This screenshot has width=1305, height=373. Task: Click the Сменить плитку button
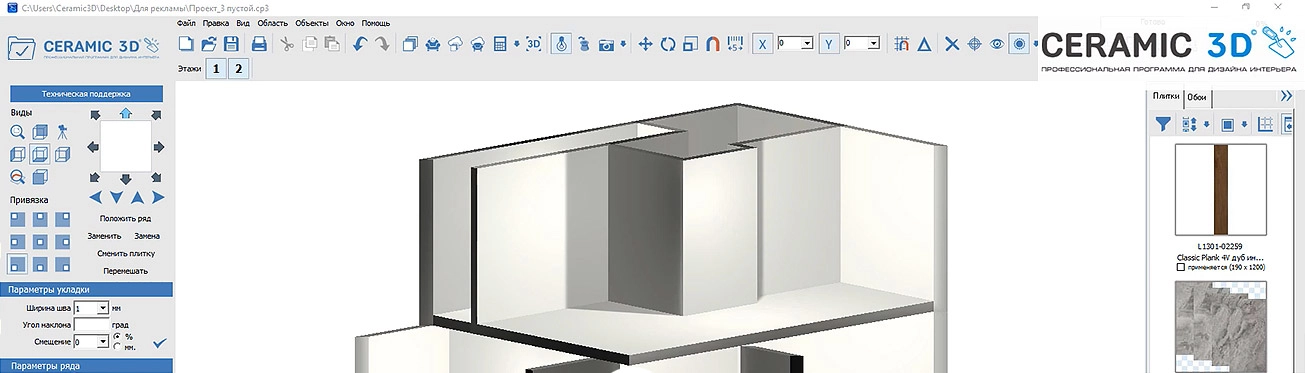pos(125,254)
